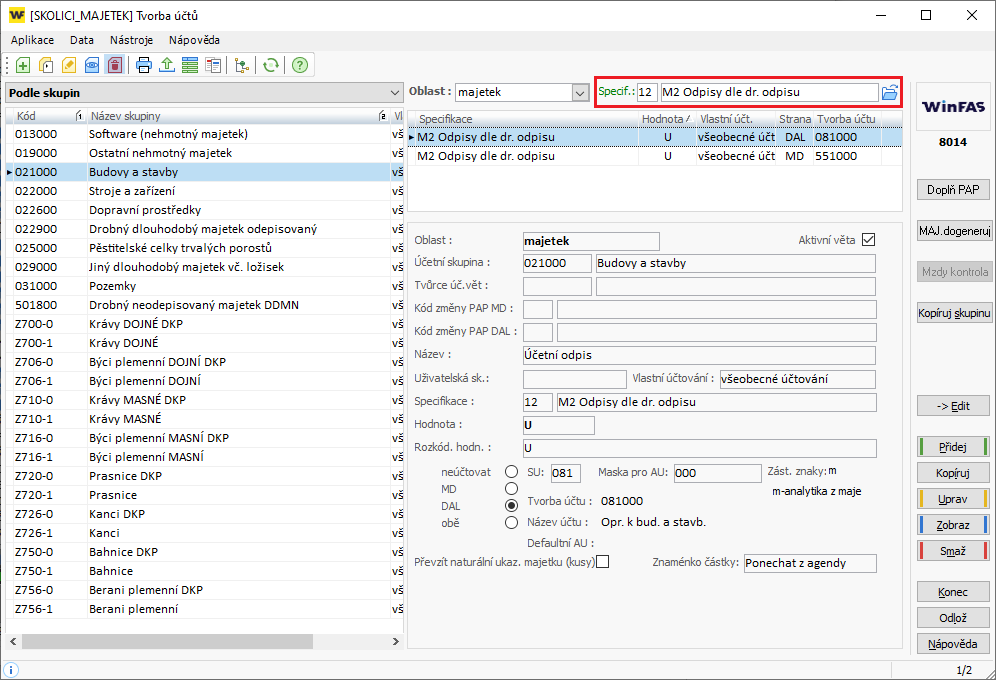Click the copy-record toolbar icon

coord(46,65)
